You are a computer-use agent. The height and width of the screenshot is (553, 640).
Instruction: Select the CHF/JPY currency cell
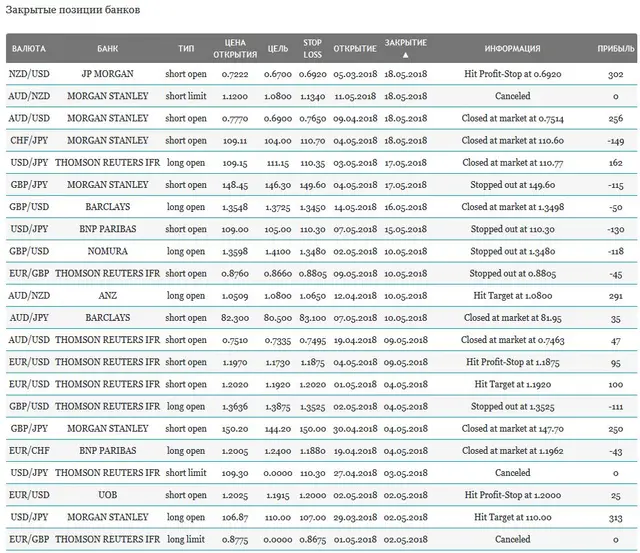(29, 140)
